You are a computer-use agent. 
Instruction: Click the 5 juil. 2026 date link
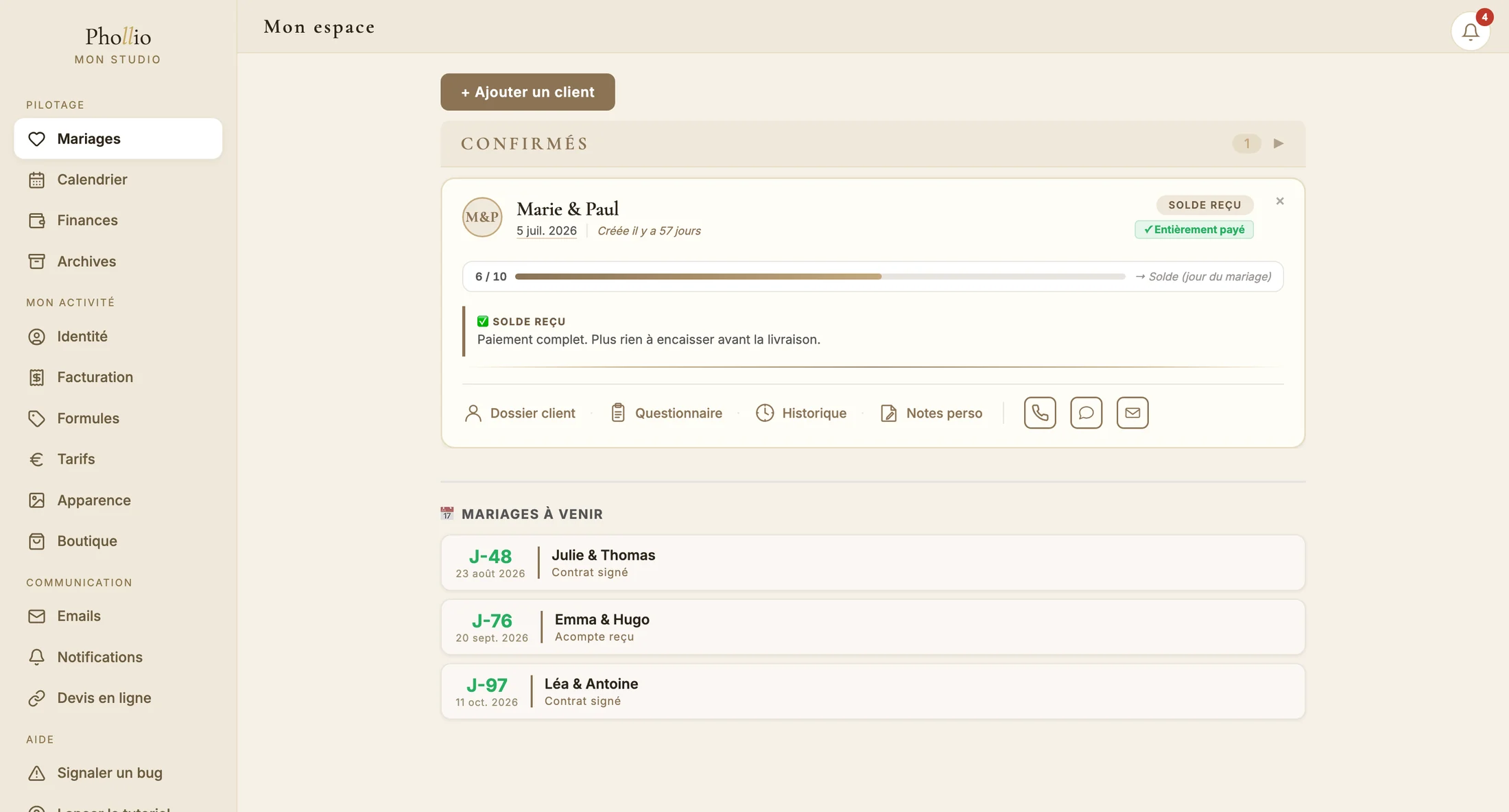pyautogui.click(x=547, y=231)
